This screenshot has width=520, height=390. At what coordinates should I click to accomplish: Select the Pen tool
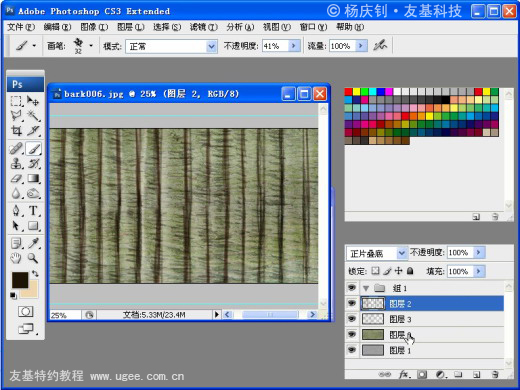[16, 211]
